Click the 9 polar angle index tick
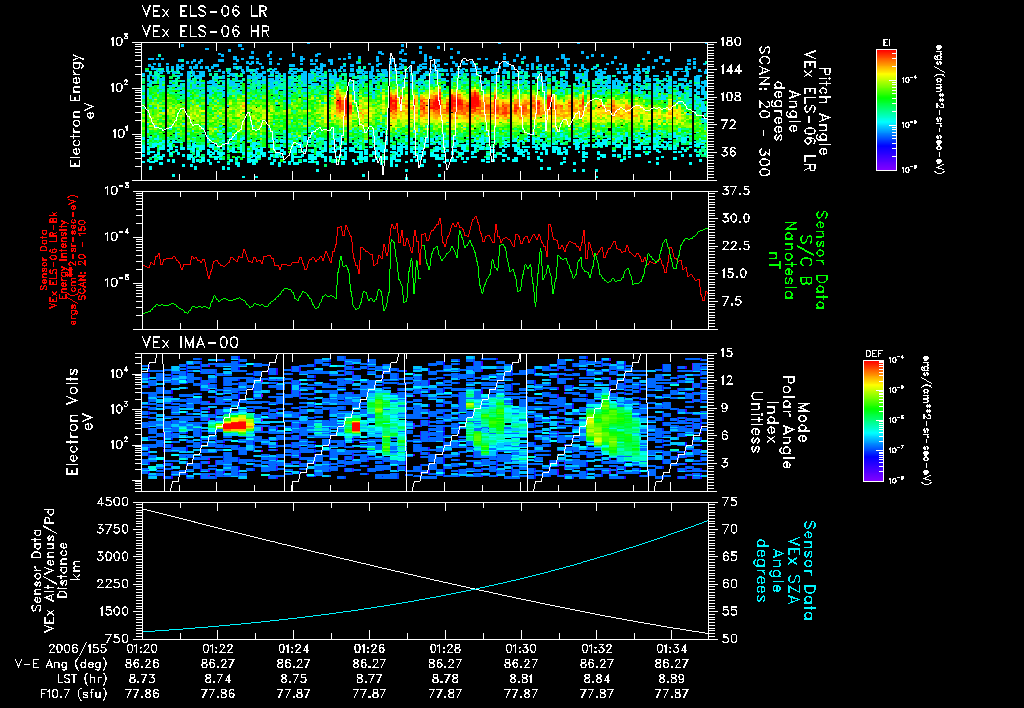This screenshot has width=1024, height=708. click(723, 408)
